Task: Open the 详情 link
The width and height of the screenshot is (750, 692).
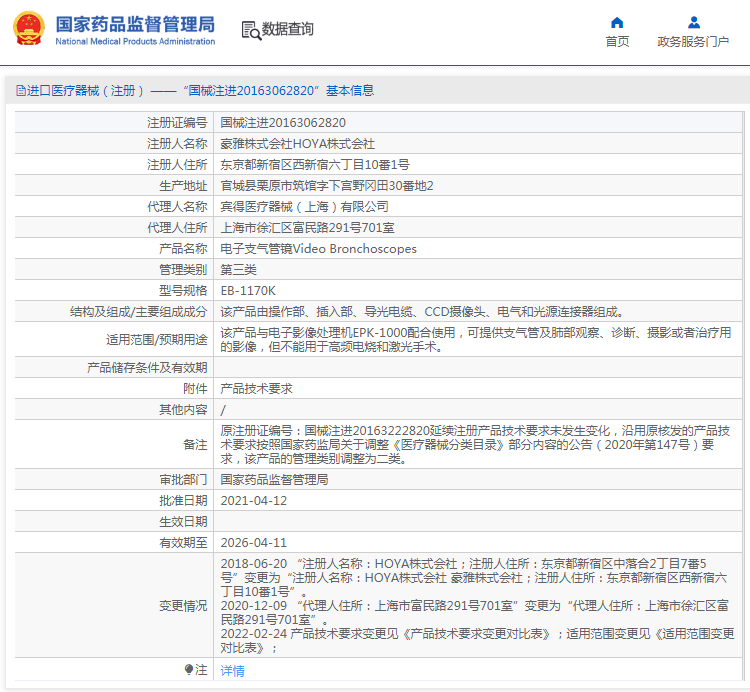Action: [232, 670]
